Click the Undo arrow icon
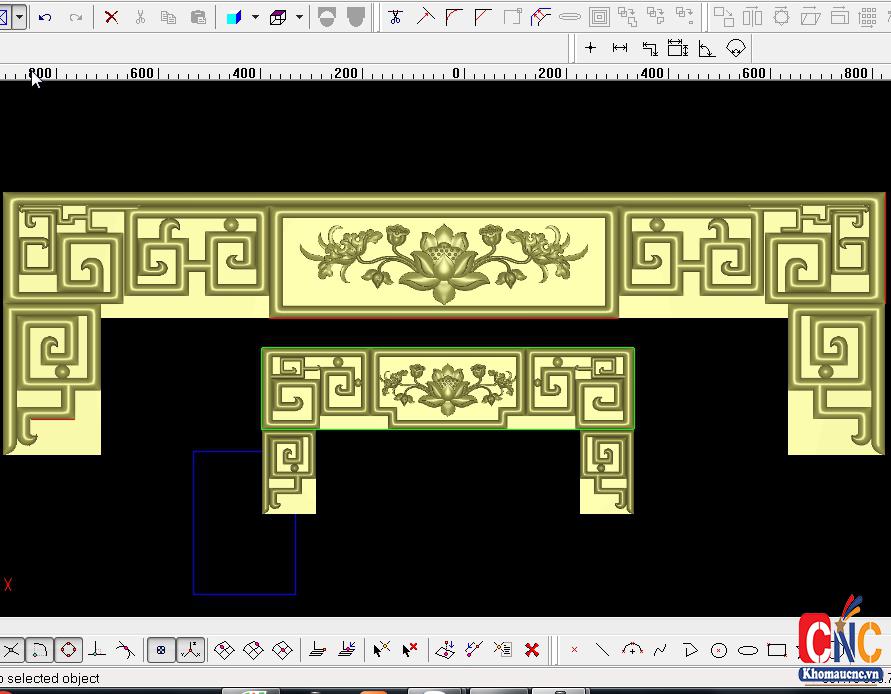This screenshot has height=694, width=891. 45,17
